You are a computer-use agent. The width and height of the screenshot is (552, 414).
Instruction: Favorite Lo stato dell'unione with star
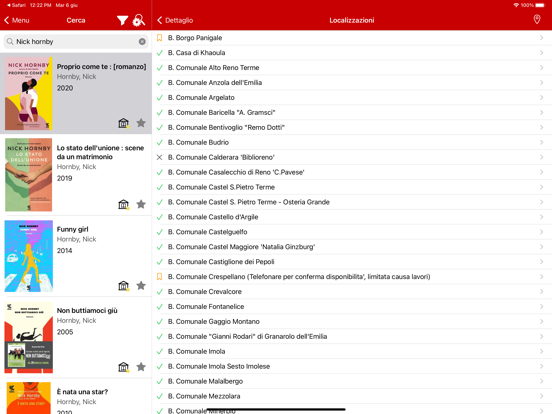pos(141,204)
